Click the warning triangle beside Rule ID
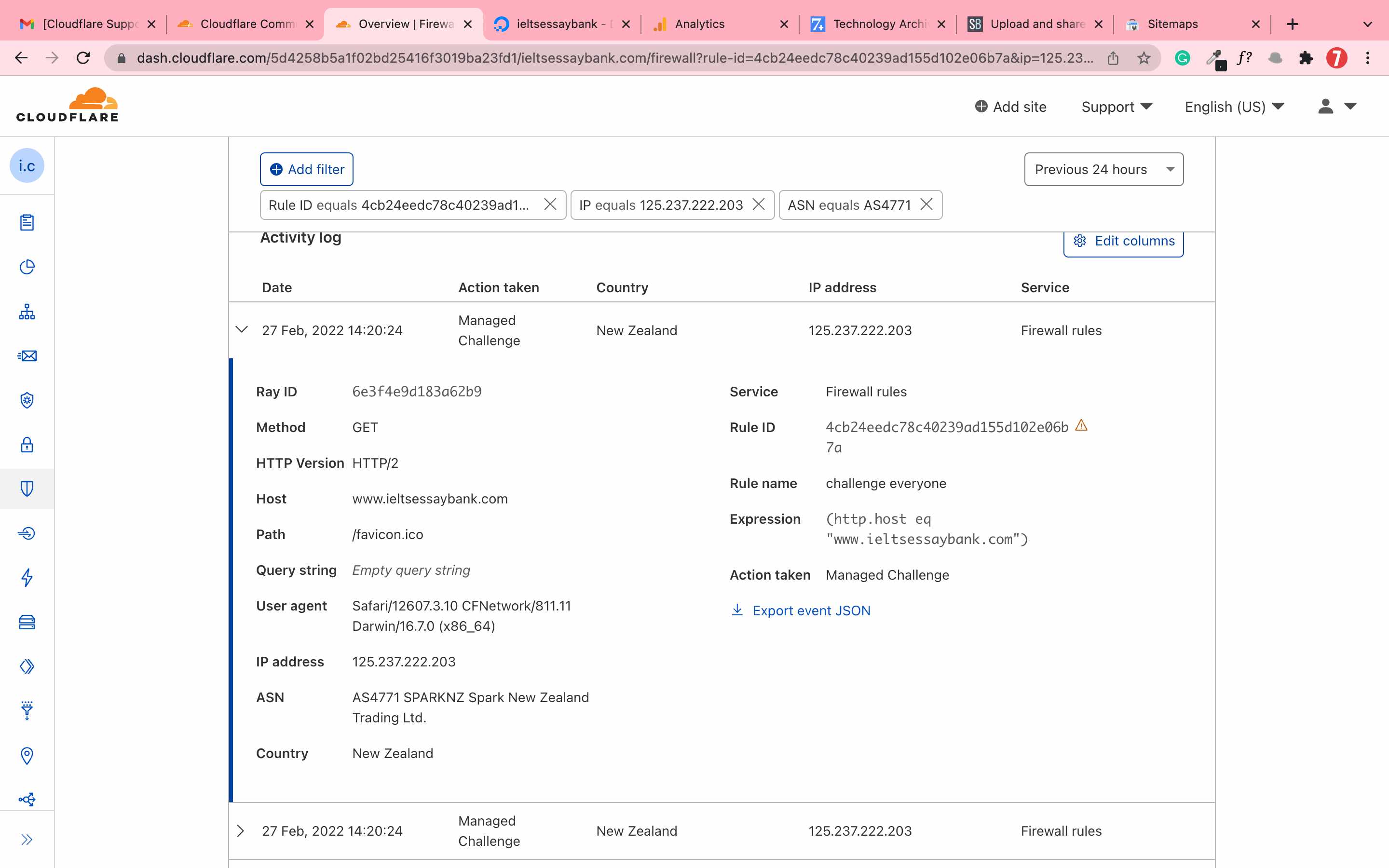 click(x=1081, y=425)
